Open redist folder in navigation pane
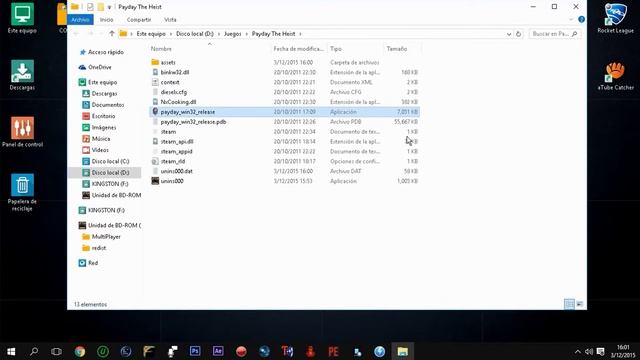Image resolution: width=640 pixels, height=360 pixels. pos(99,248)
